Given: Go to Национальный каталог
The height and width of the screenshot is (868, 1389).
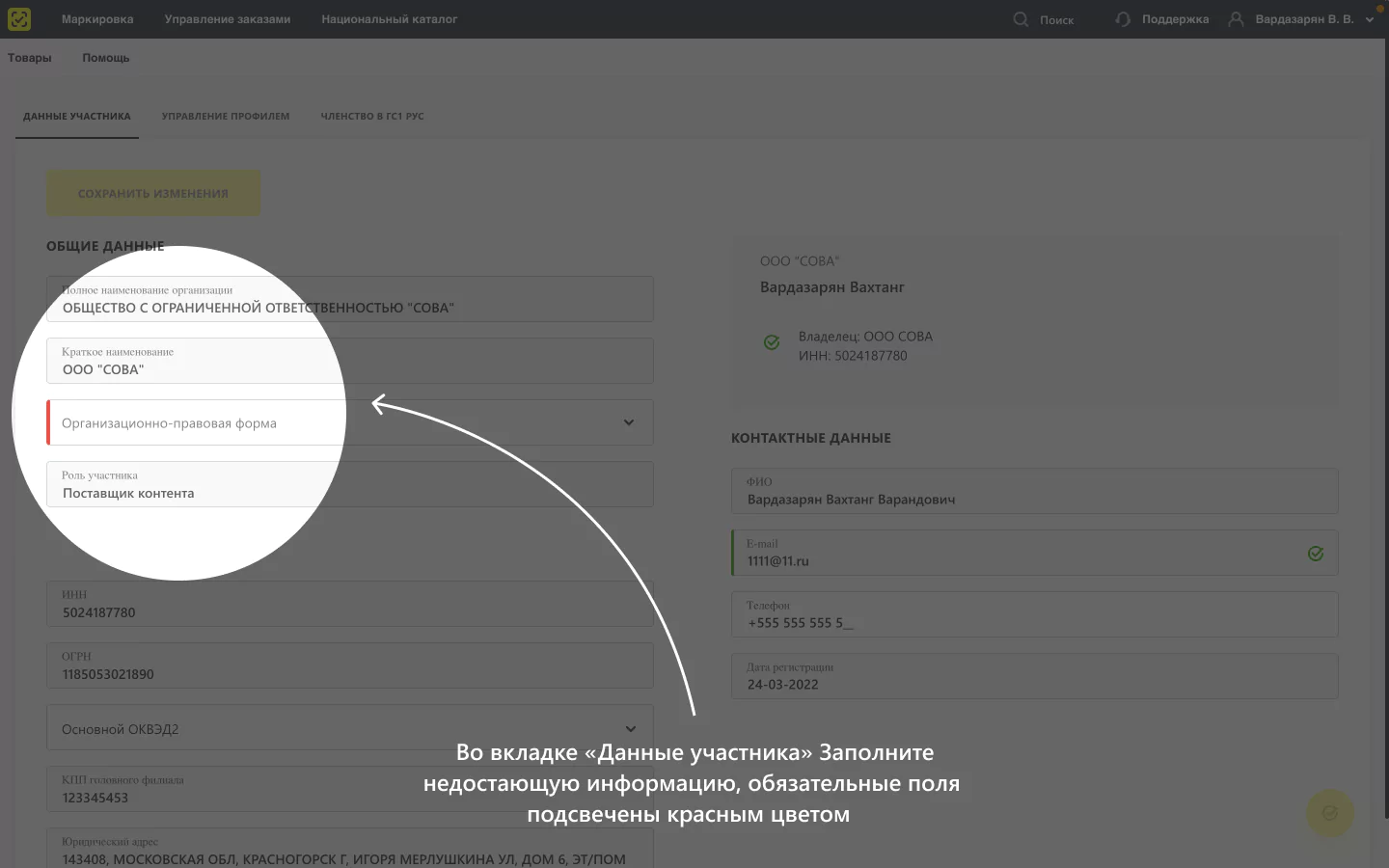Looking at the screenshot, I should [x=390, y=19].
